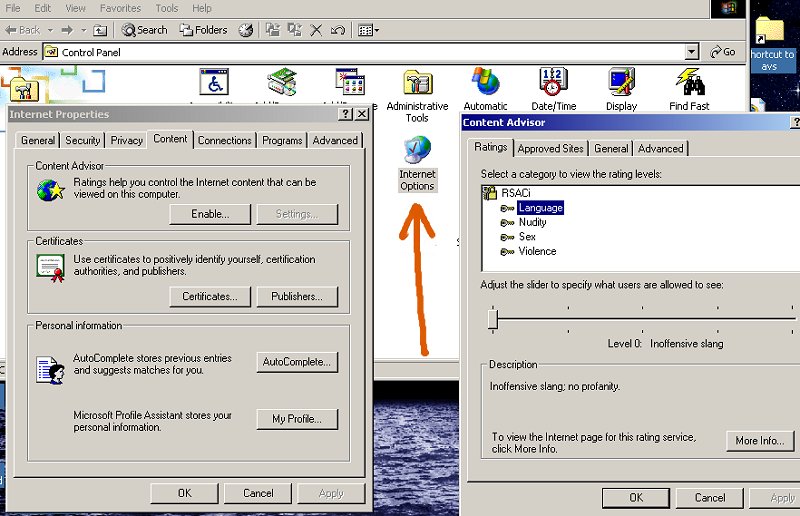Click the Views toolbar dropdown button
Viewport: 800px width, 516px height.
(368, 30)
